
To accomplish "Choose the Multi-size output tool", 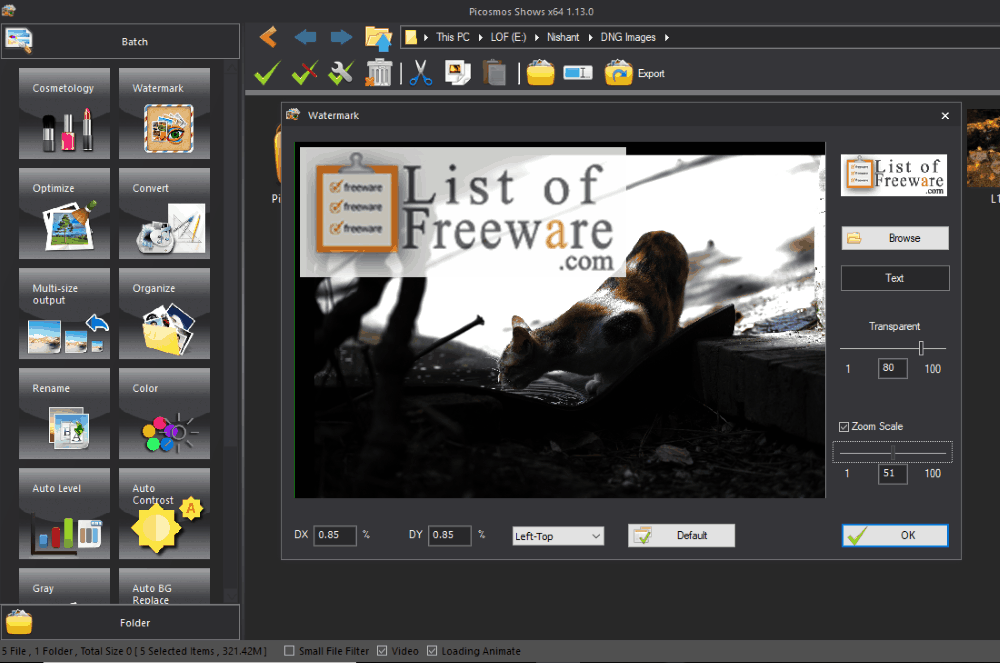I will click(64, 314).
